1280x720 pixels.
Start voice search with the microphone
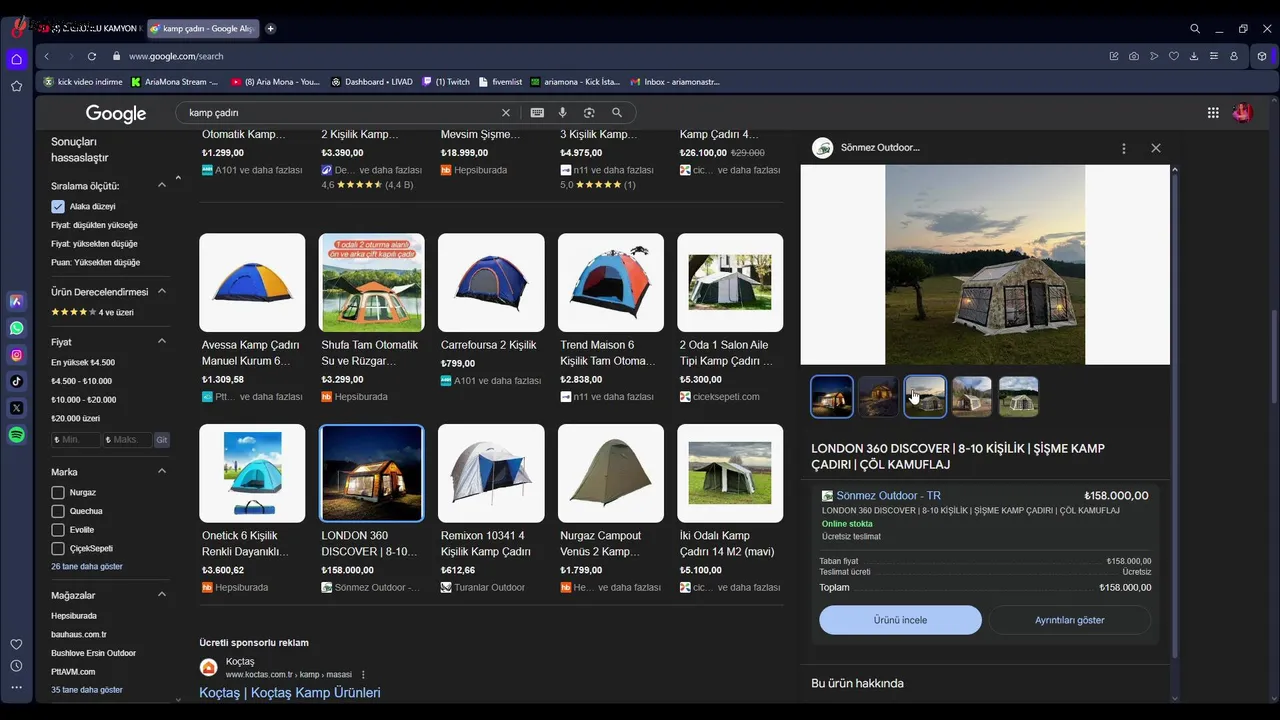[x=563, y=113]
